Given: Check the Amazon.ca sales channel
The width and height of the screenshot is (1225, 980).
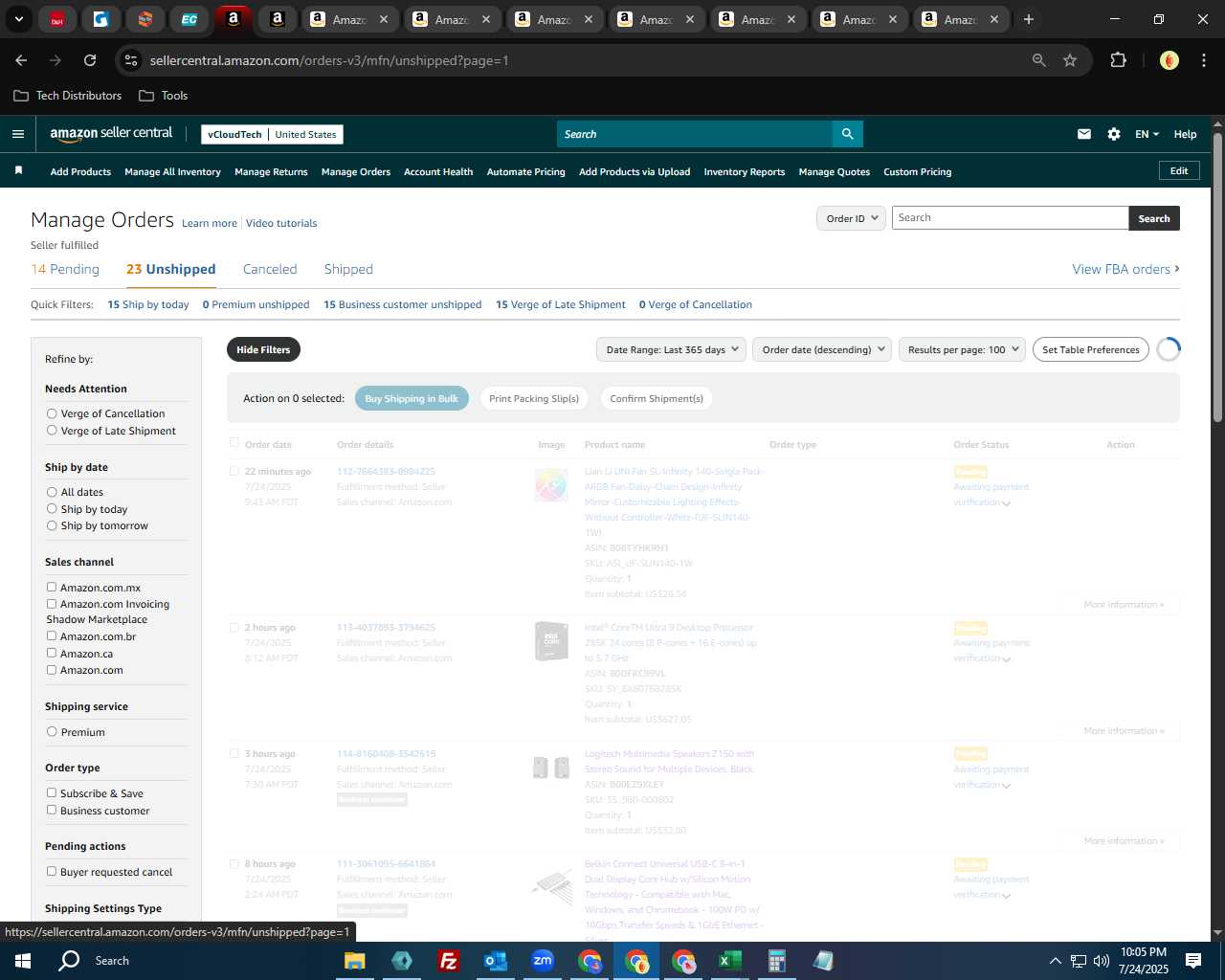Looking at the screenshot, I should [x=52, y=654].
